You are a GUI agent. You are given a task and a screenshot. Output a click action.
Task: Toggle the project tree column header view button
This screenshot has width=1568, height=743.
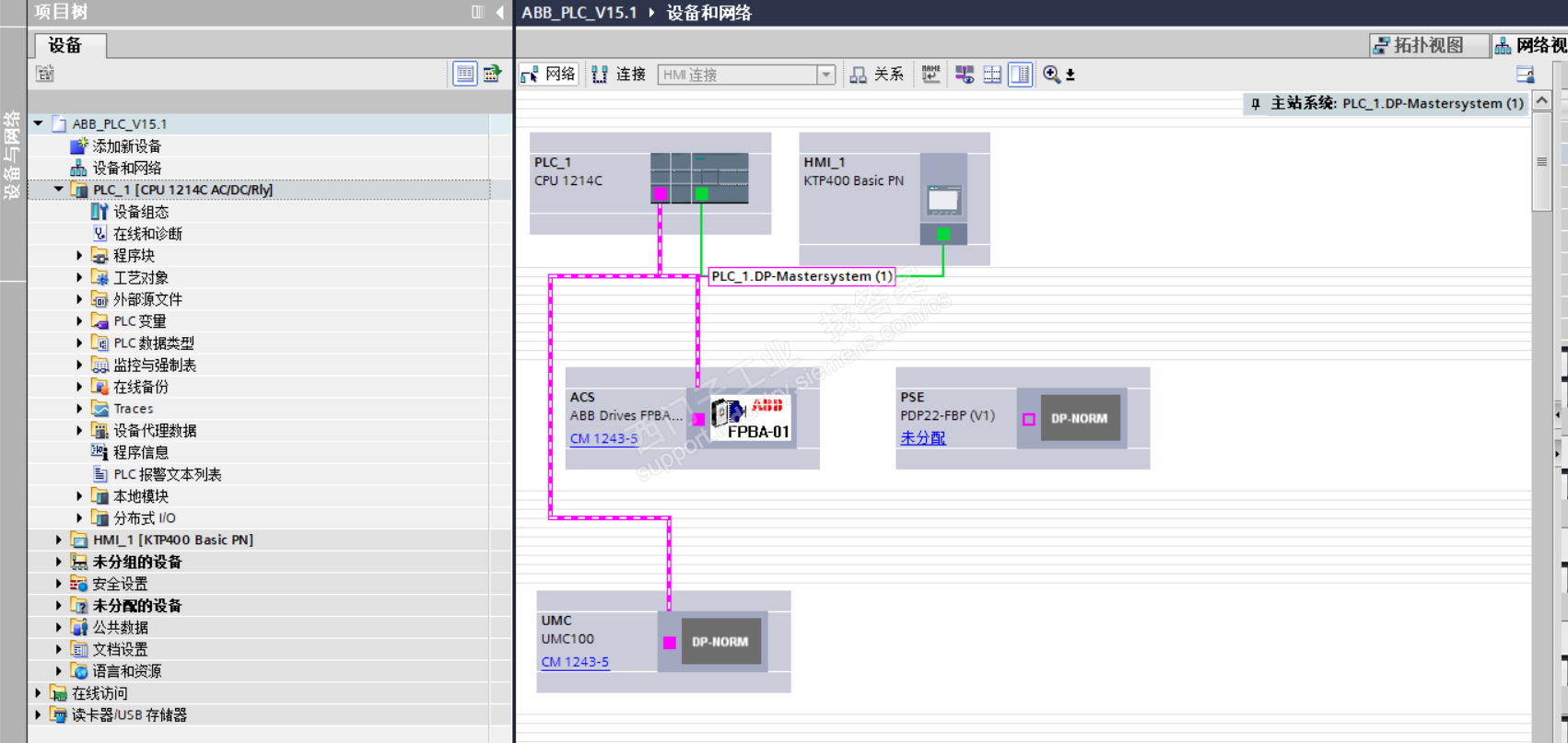465,74
